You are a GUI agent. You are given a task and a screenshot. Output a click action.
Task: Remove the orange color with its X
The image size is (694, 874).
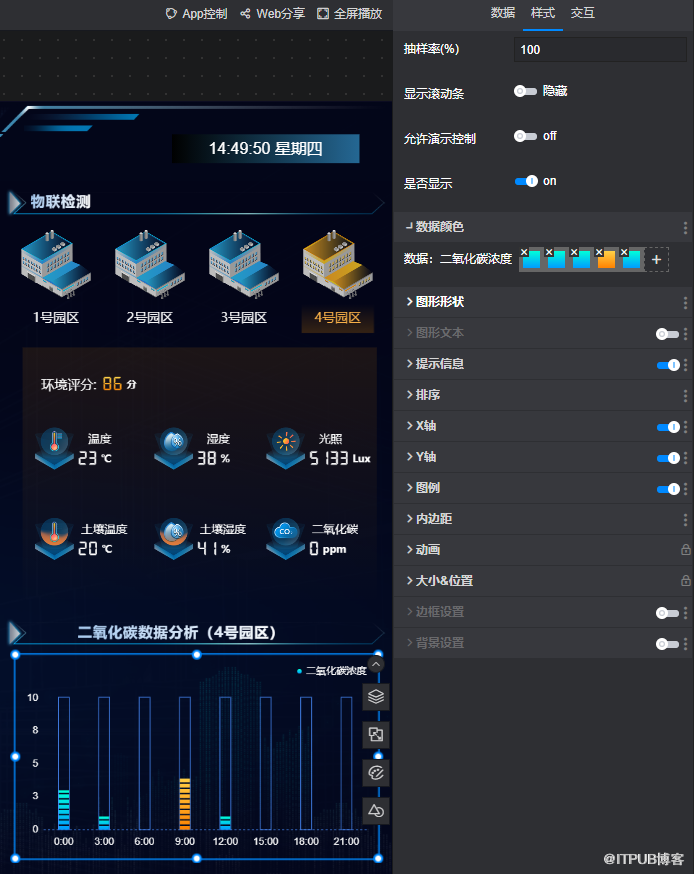(599, 252)
